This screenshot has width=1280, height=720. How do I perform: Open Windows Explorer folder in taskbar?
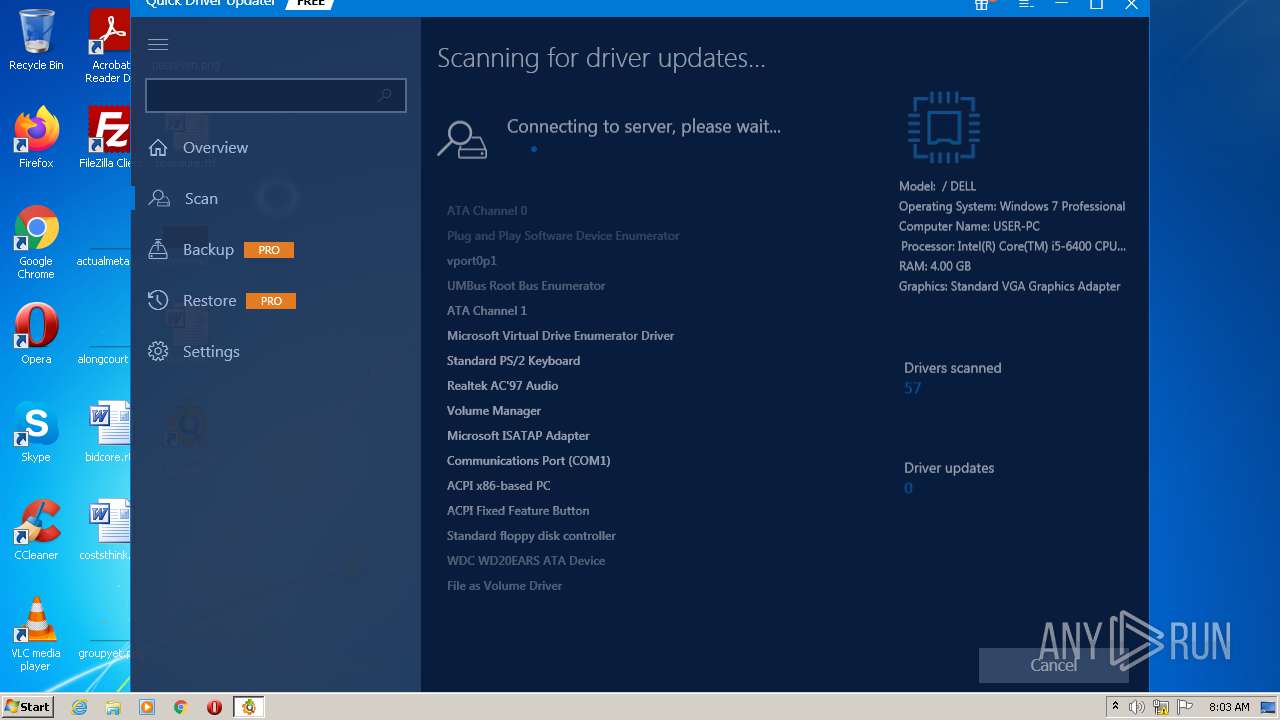(113, 707)
